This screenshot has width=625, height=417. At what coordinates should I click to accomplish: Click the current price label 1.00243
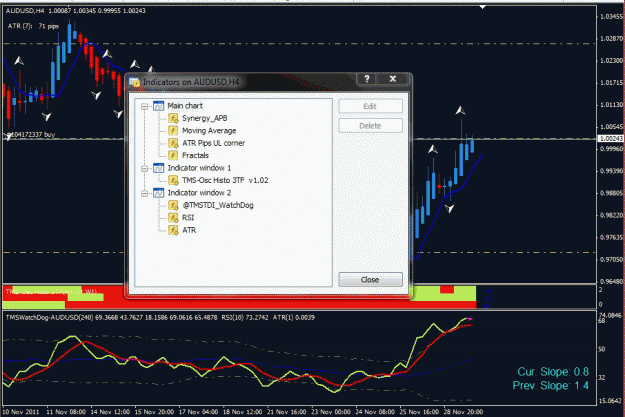[611, 138]
